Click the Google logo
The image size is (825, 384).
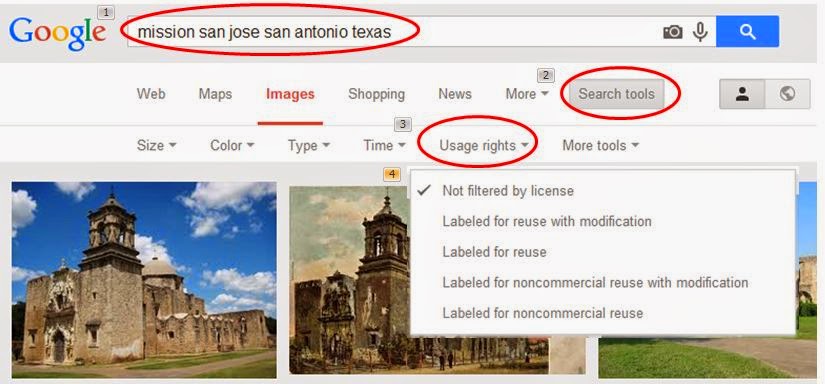coord(57,33)
